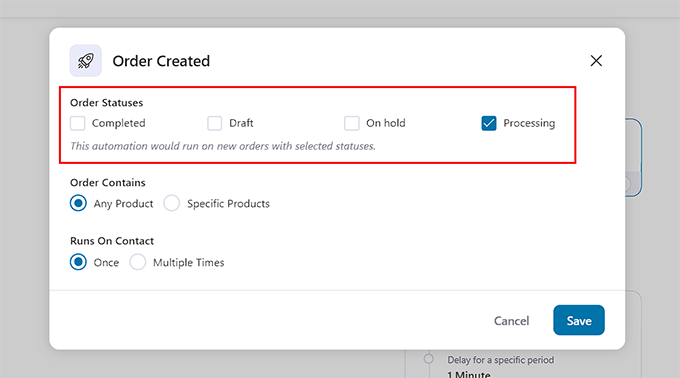The image size is (680, 378).
Task: Click the Order Statuses heading
Action: 107,103
